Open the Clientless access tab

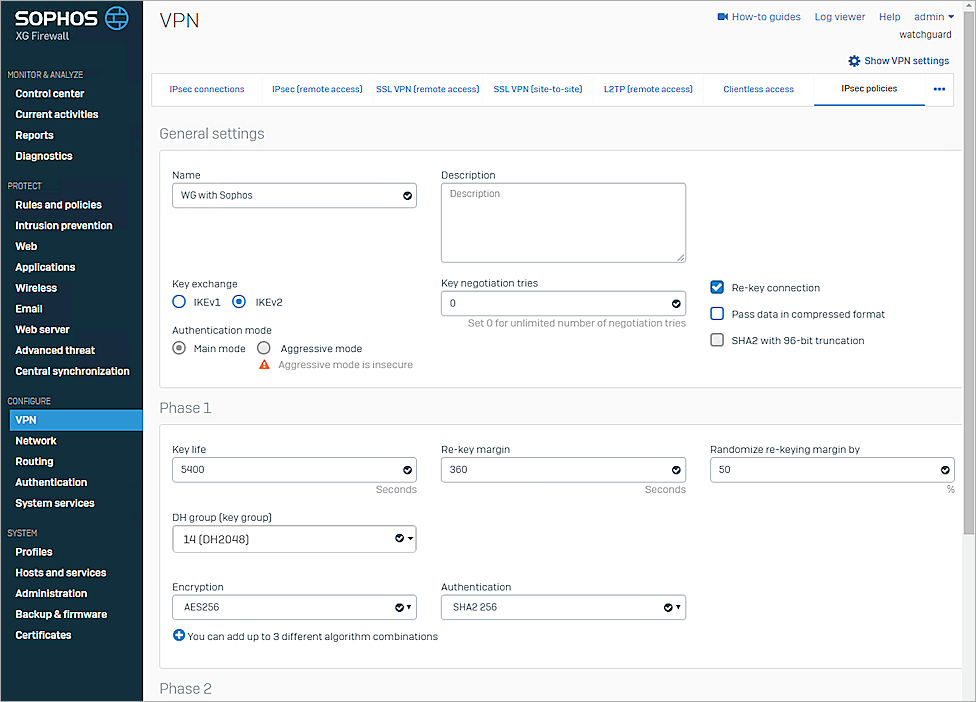pos(758,89)
